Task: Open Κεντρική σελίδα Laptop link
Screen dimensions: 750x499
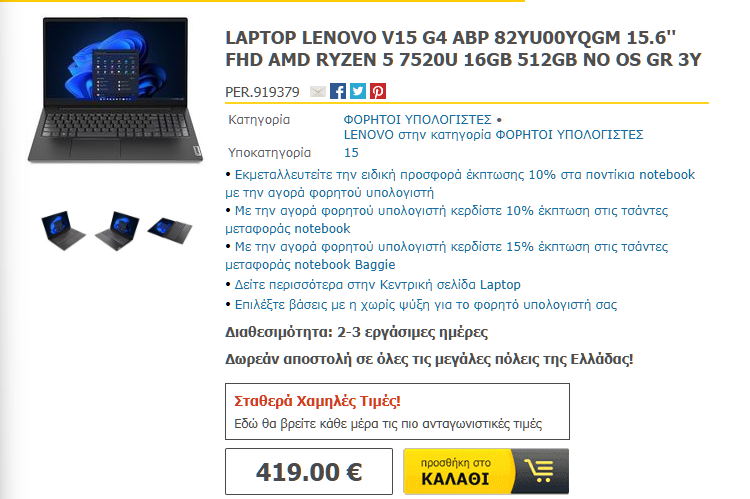Action: 377,285
